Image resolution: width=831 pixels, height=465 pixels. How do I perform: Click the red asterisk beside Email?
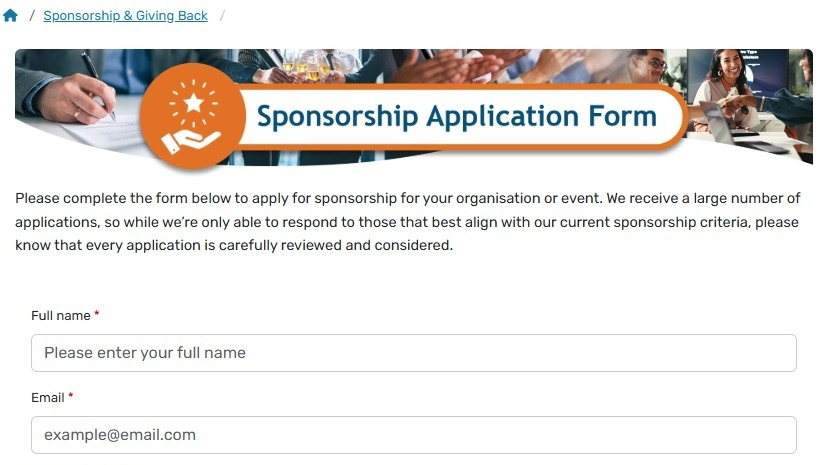(71, 397)
